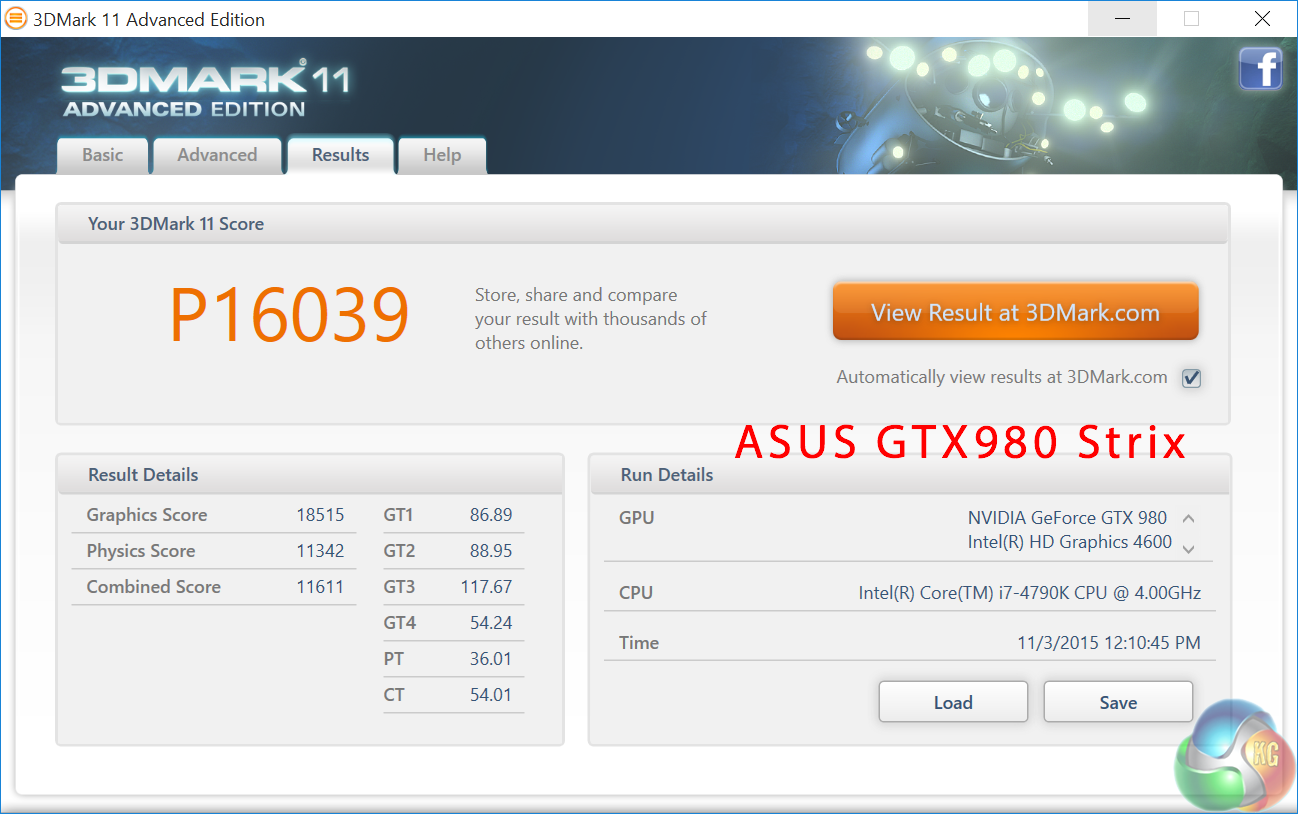Image resolution: width=1298 pixels, height=814 pixels.
Task: Click NVIDIA GeForce GTX 980 GPU entry
Action: coord(1067,518)
